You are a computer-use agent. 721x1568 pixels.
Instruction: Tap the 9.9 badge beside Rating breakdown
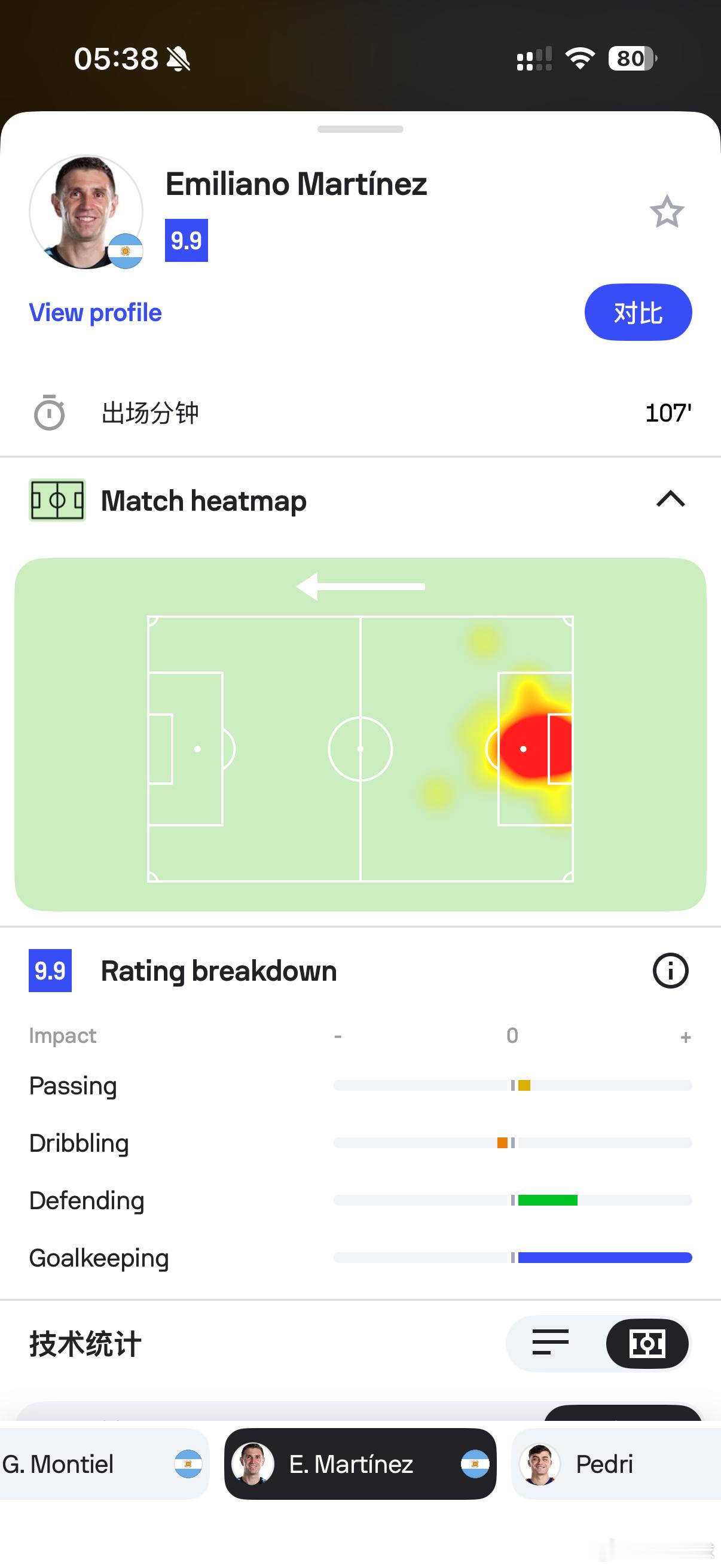tap(50, 970)
